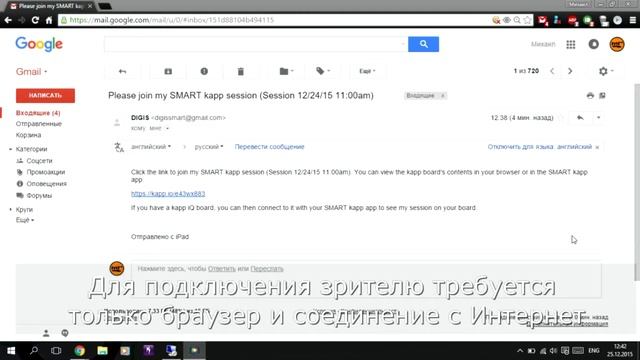Print the whole conversation

pos(590,96)
